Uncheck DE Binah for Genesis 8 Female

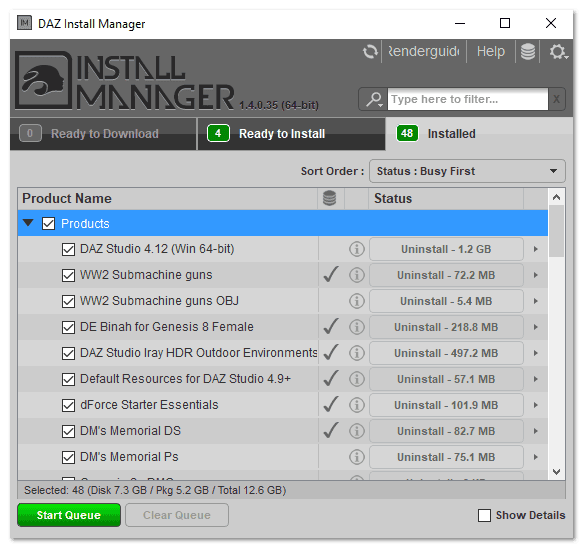point(68,327)
